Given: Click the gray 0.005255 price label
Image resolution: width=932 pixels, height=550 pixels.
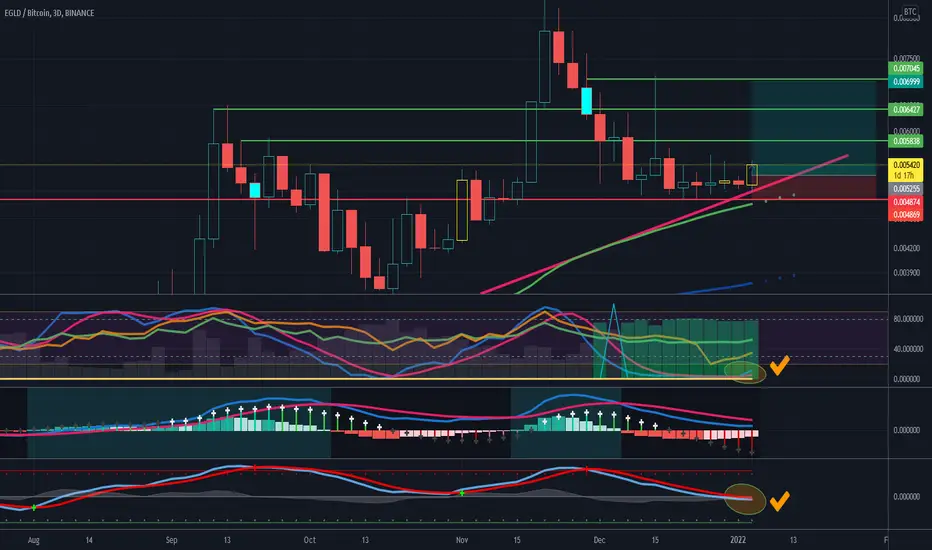Looking at the screenshot, I should (906, 189).
